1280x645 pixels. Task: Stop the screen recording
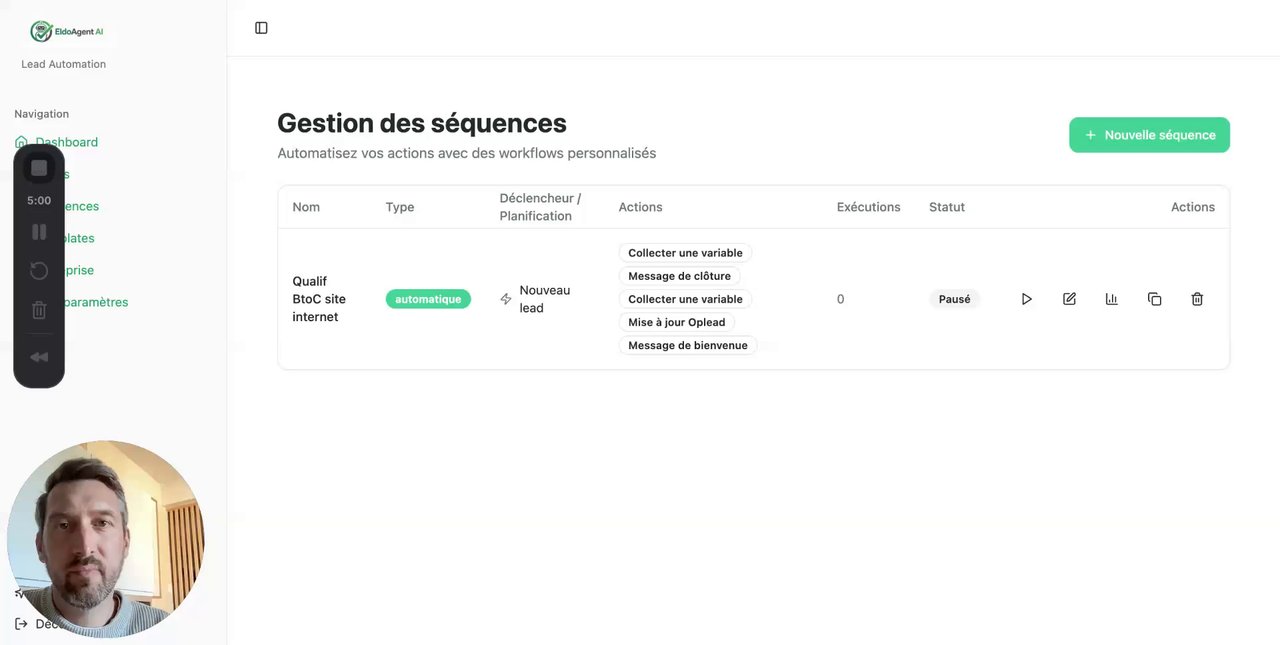(x=39, y=168)
